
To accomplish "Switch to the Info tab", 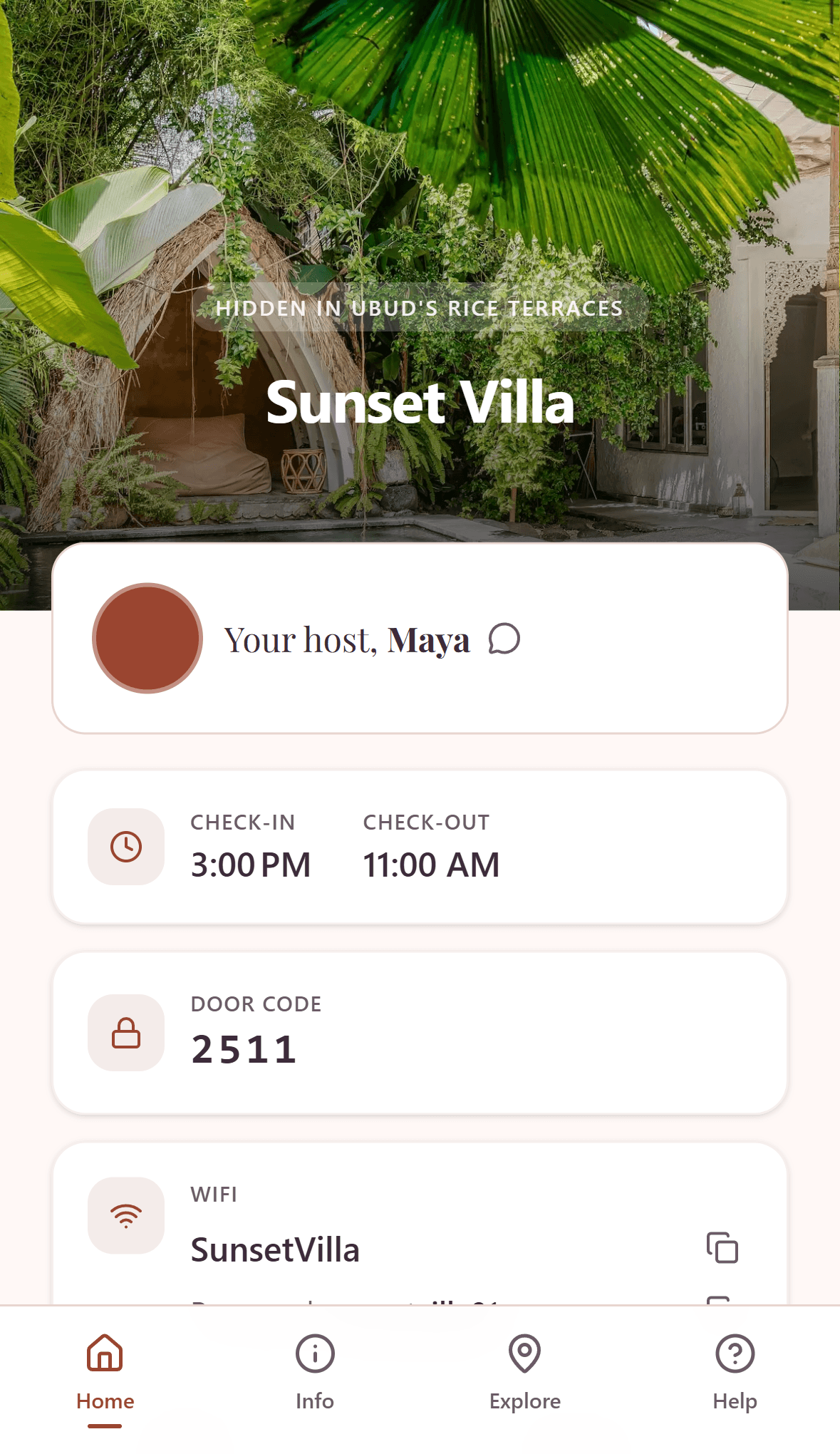I will 315,1401.
